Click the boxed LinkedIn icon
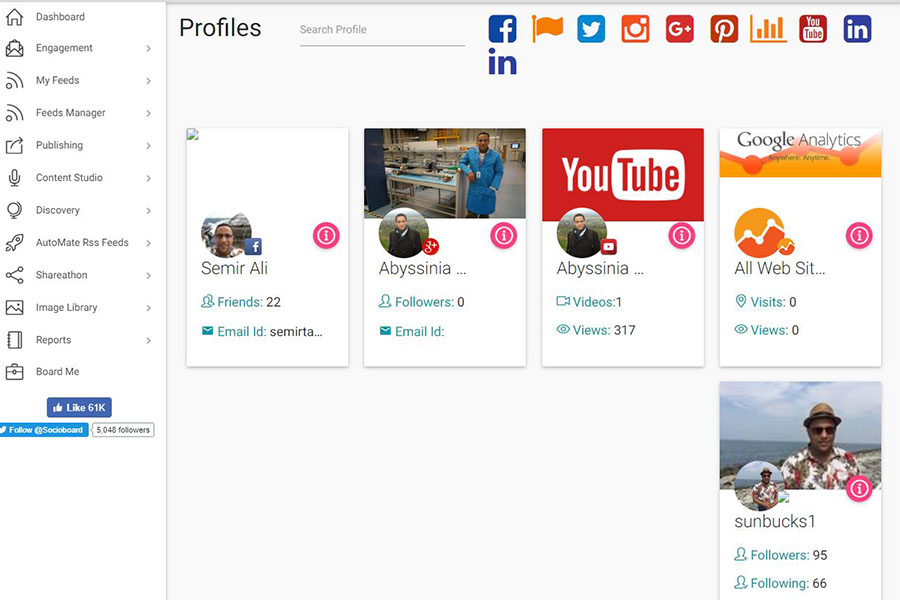900x600 pixels. coord(858,29)
